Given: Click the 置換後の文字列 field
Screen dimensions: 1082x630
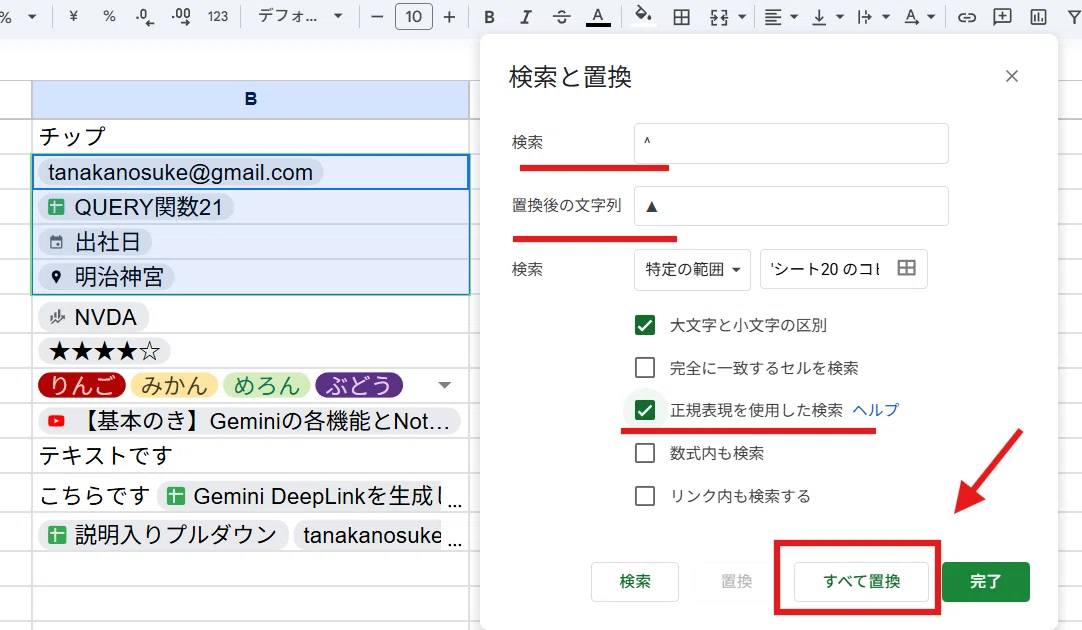Looking at the screenshot, I should point(791,206).
